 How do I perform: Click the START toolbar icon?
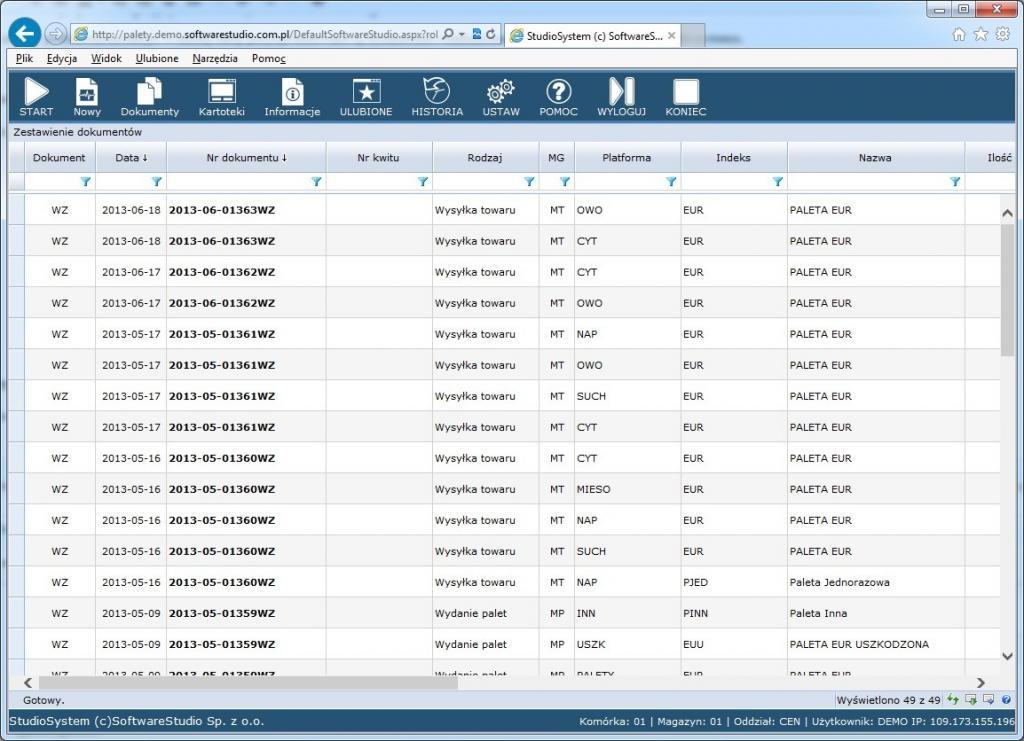[36, 93]
